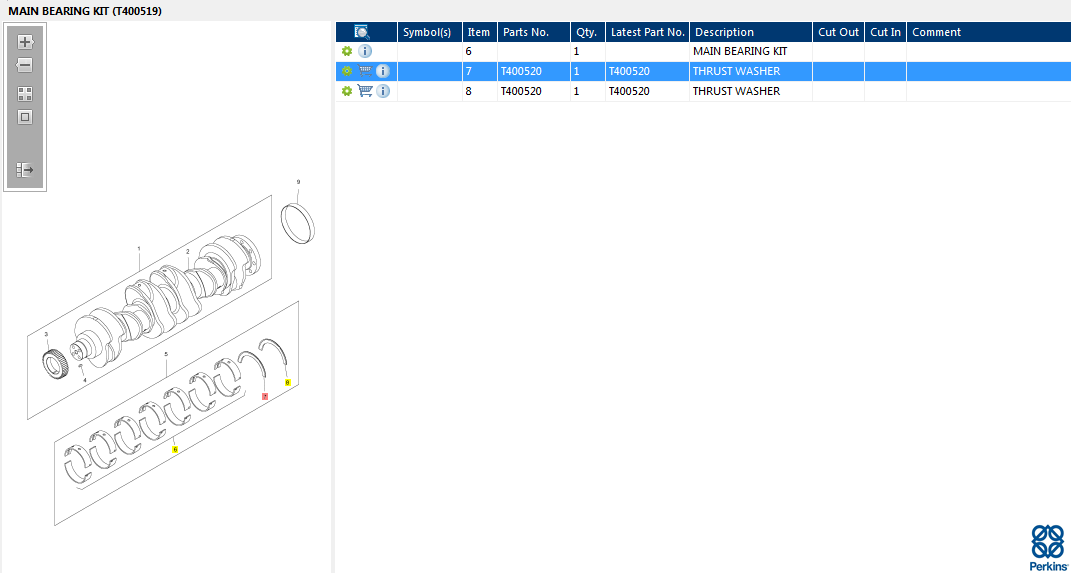Click the green gear icon for item 6
This screenshot has height=573, width=1071.
(347, 51)
